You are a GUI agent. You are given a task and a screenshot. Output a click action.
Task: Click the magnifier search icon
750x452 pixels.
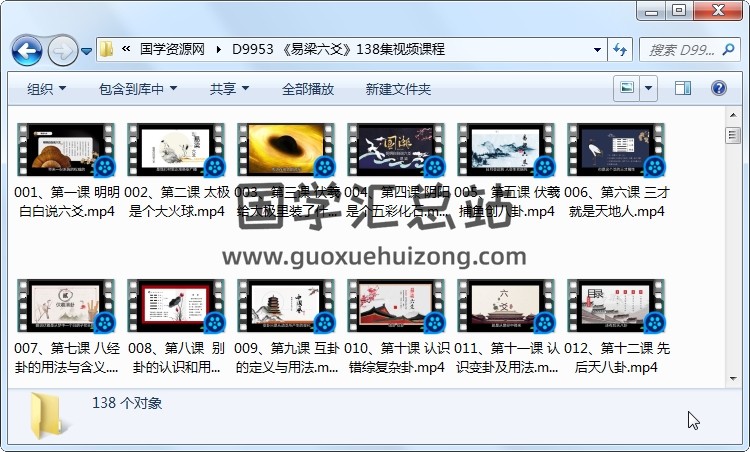728,49
